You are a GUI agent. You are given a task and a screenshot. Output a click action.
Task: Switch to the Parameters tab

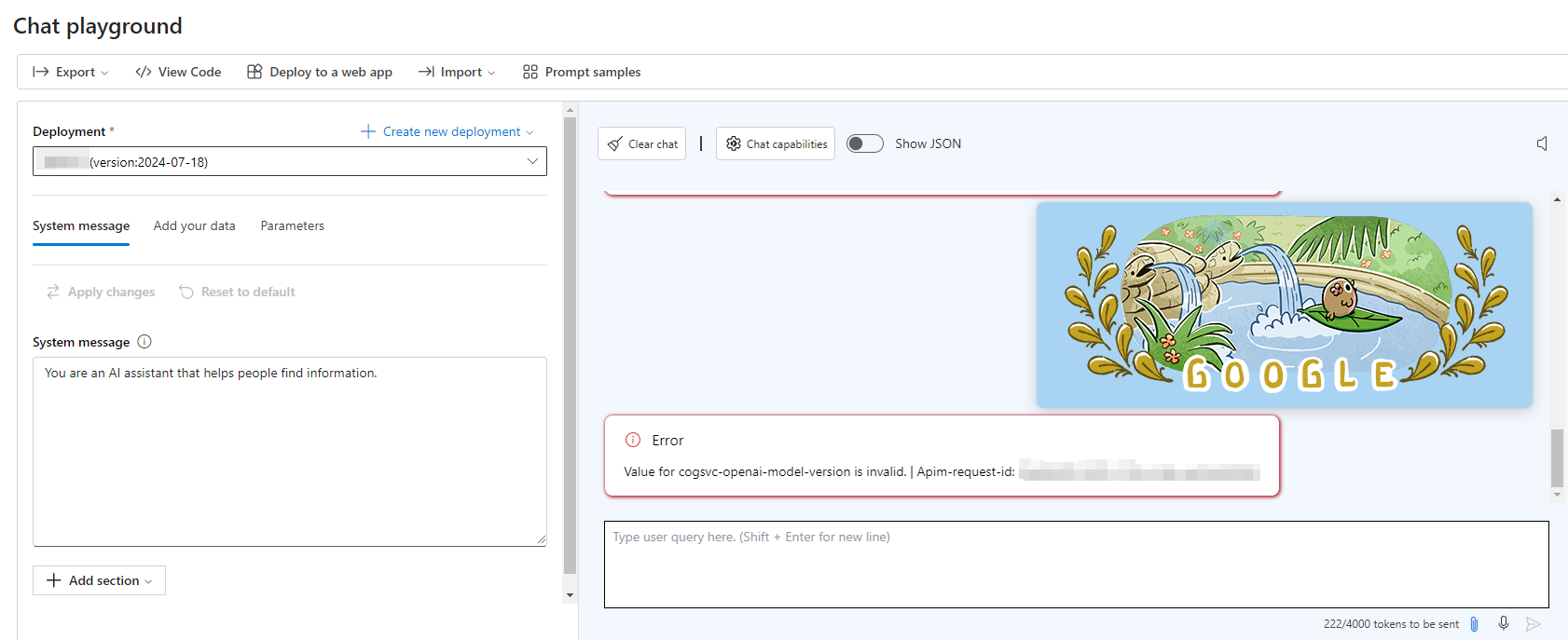pyautogui.click(x=293, y=225)
